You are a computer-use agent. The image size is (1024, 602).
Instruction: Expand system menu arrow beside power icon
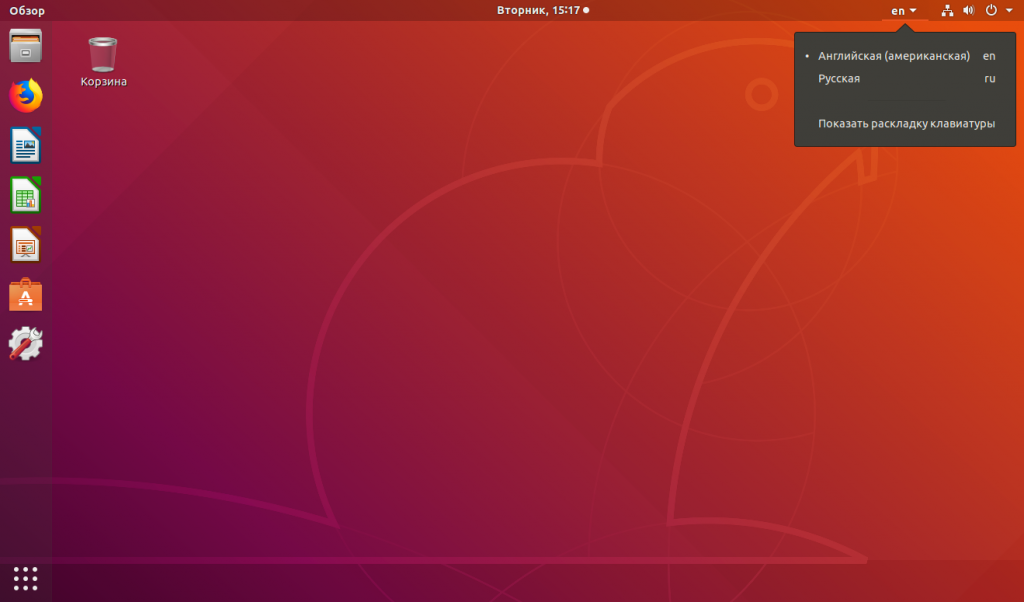point(1007,11)
